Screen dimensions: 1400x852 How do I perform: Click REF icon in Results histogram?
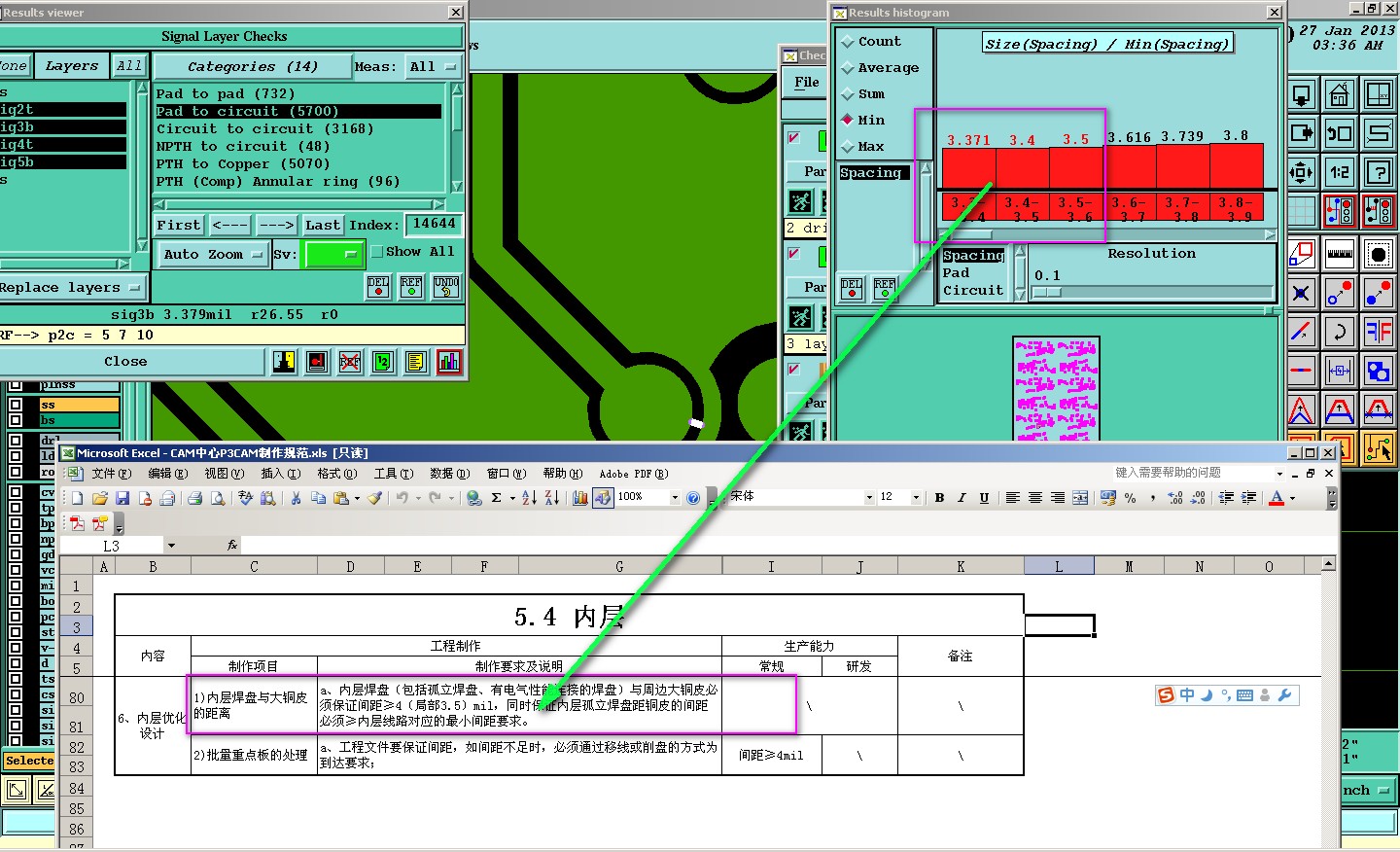(885, 288)
